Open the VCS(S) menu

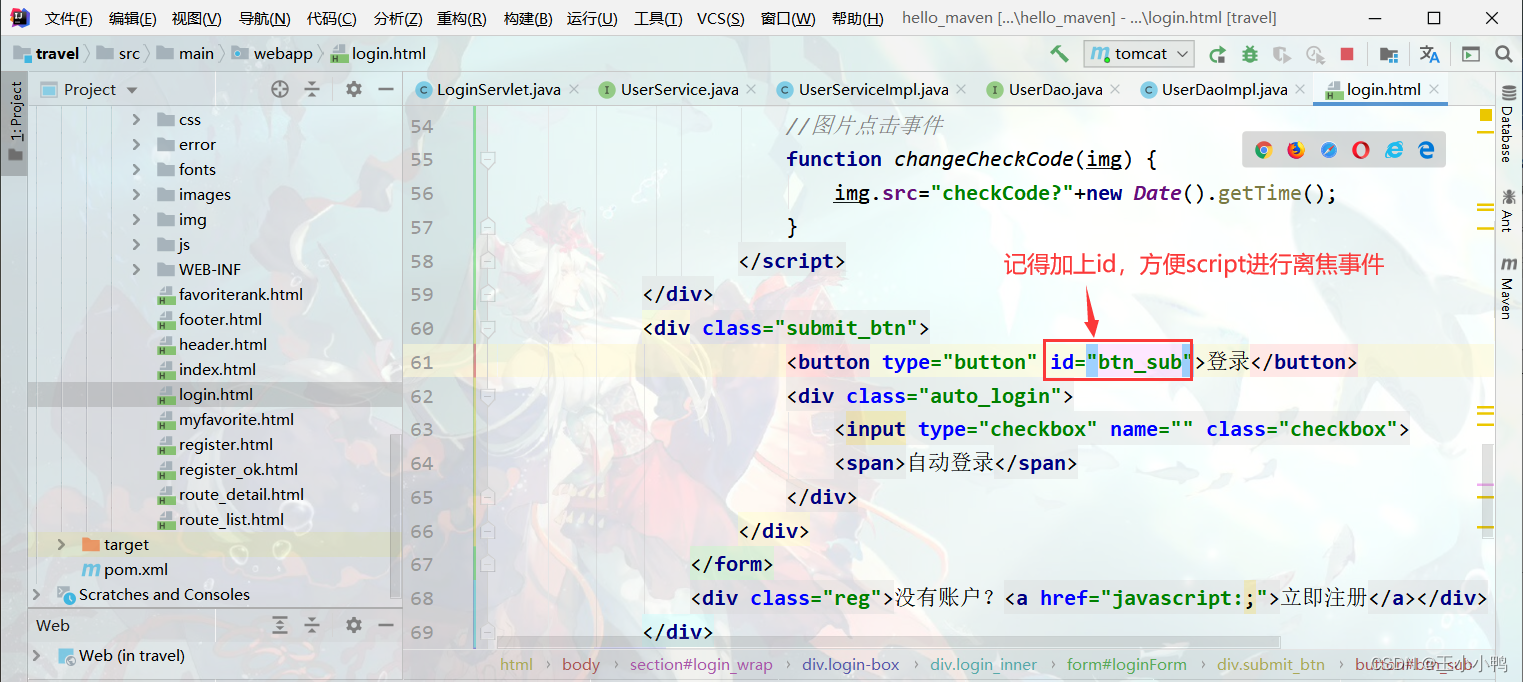pyautogui.click(x=720, y=18)
